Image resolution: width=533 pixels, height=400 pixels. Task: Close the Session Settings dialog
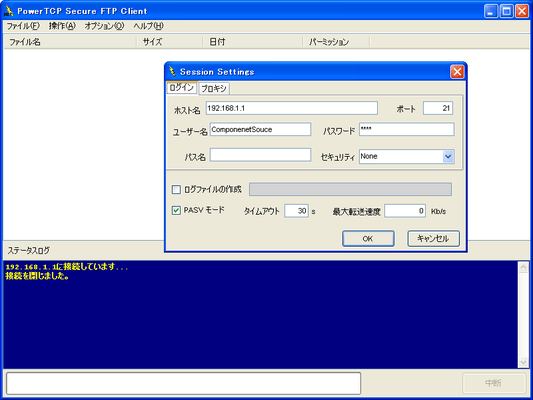pyautogui.click(x=457, y=72)
